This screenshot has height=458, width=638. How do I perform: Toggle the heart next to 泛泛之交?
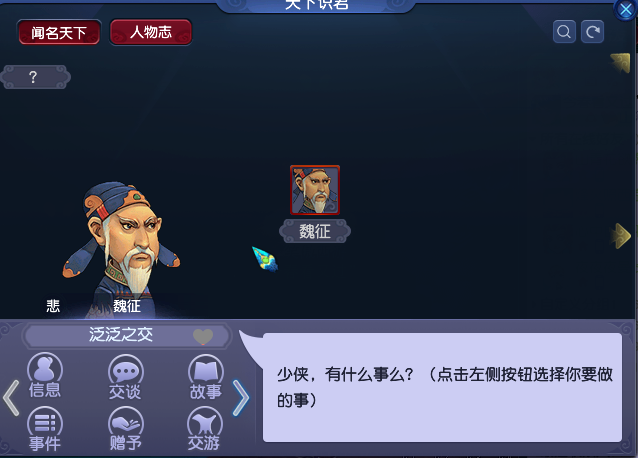(x=203, y=336)
